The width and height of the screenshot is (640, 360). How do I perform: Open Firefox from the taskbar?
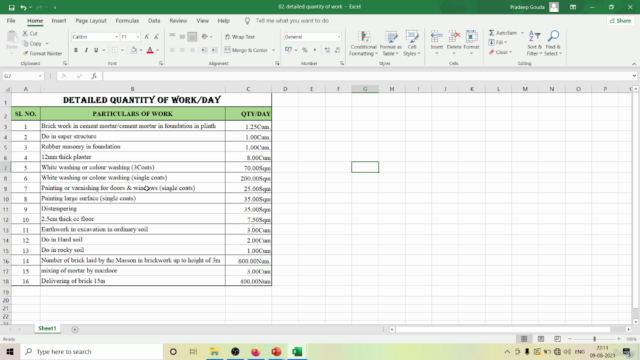(x=256, y=351)
